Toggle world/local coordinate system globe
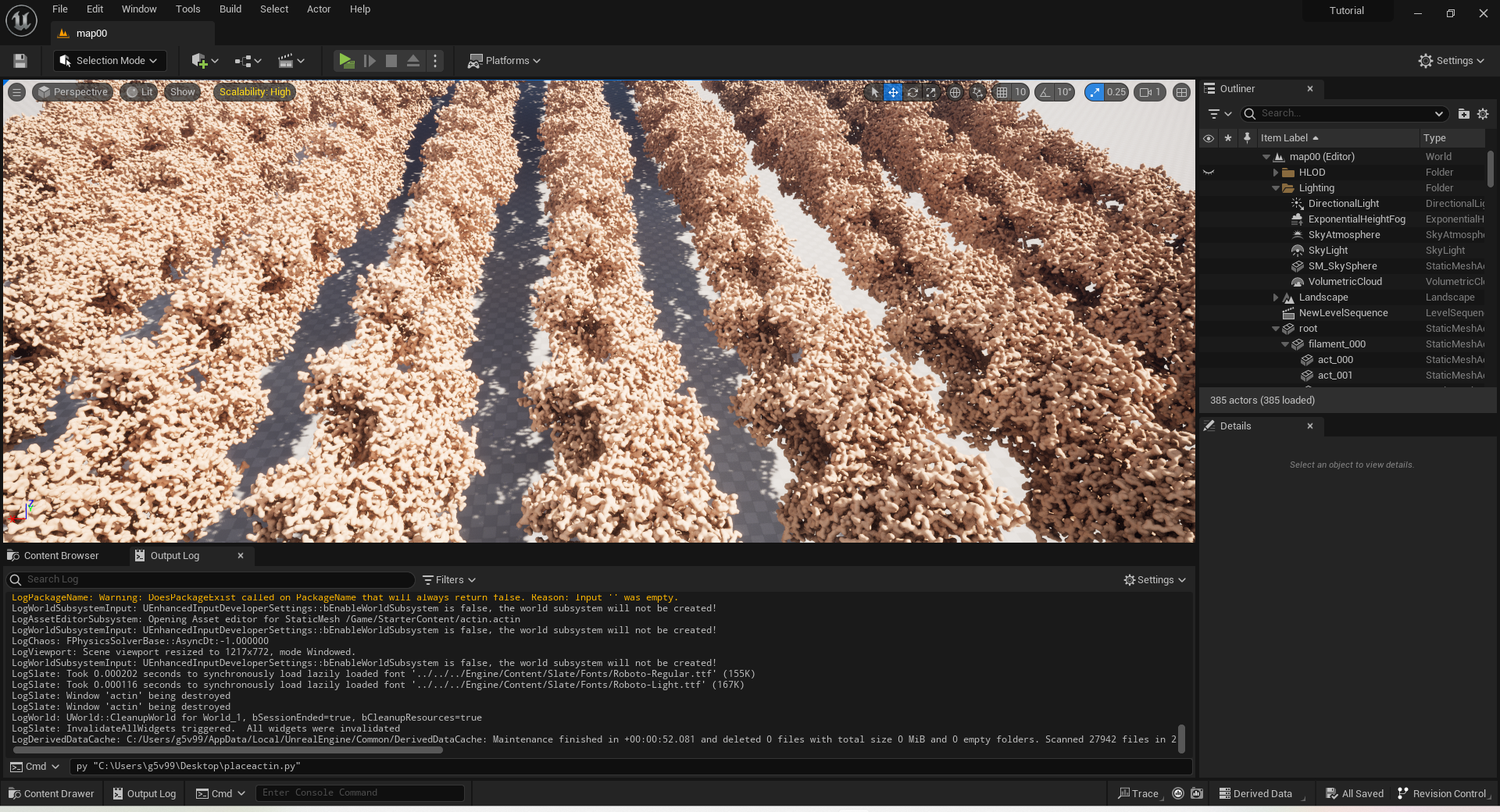Viewport: 1500px width, 812px height. [x=955, y=92]
